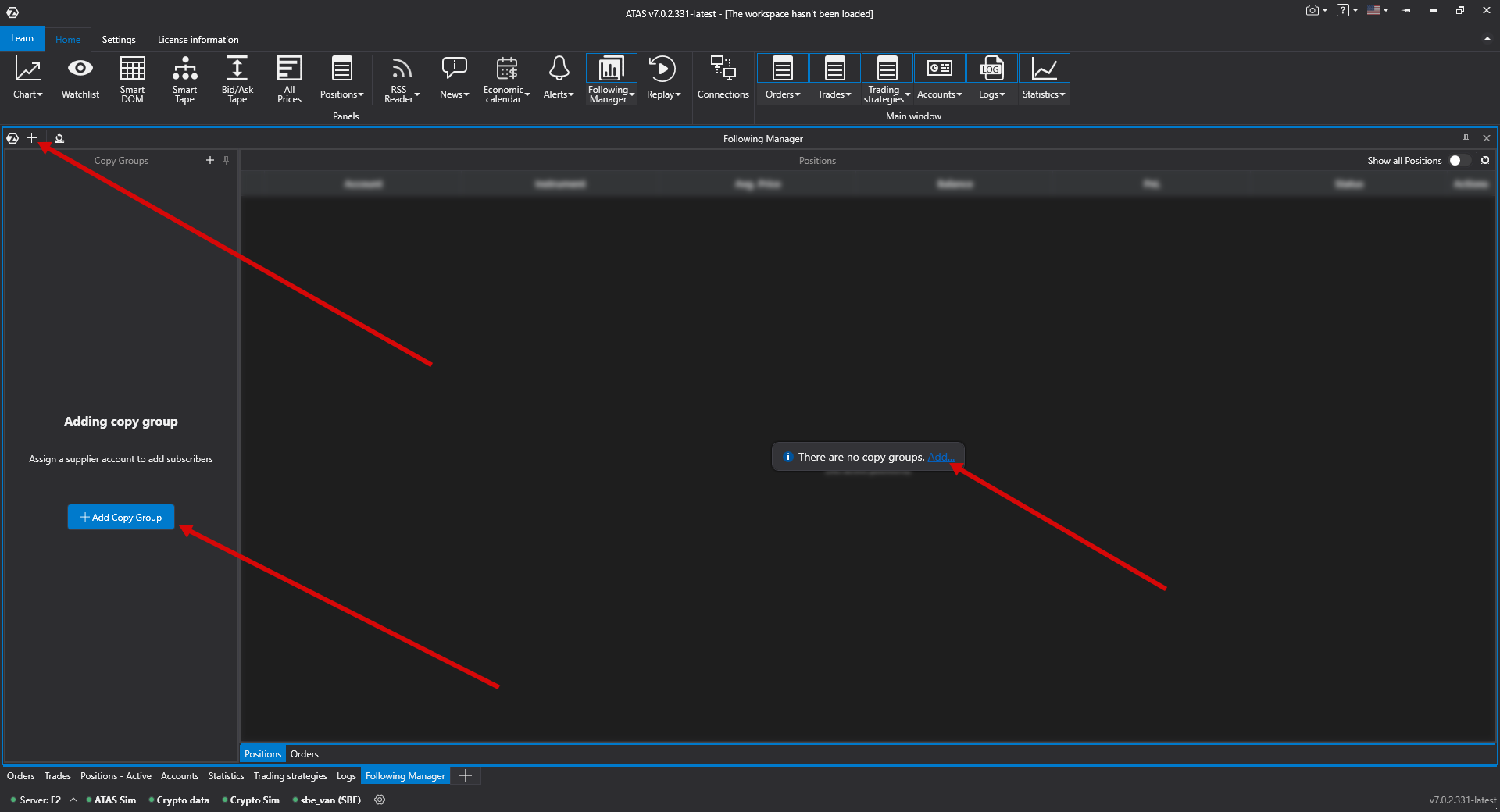Open the Chart panel icon
This screenshot has height=812, width=1500.
click(28, 69)
